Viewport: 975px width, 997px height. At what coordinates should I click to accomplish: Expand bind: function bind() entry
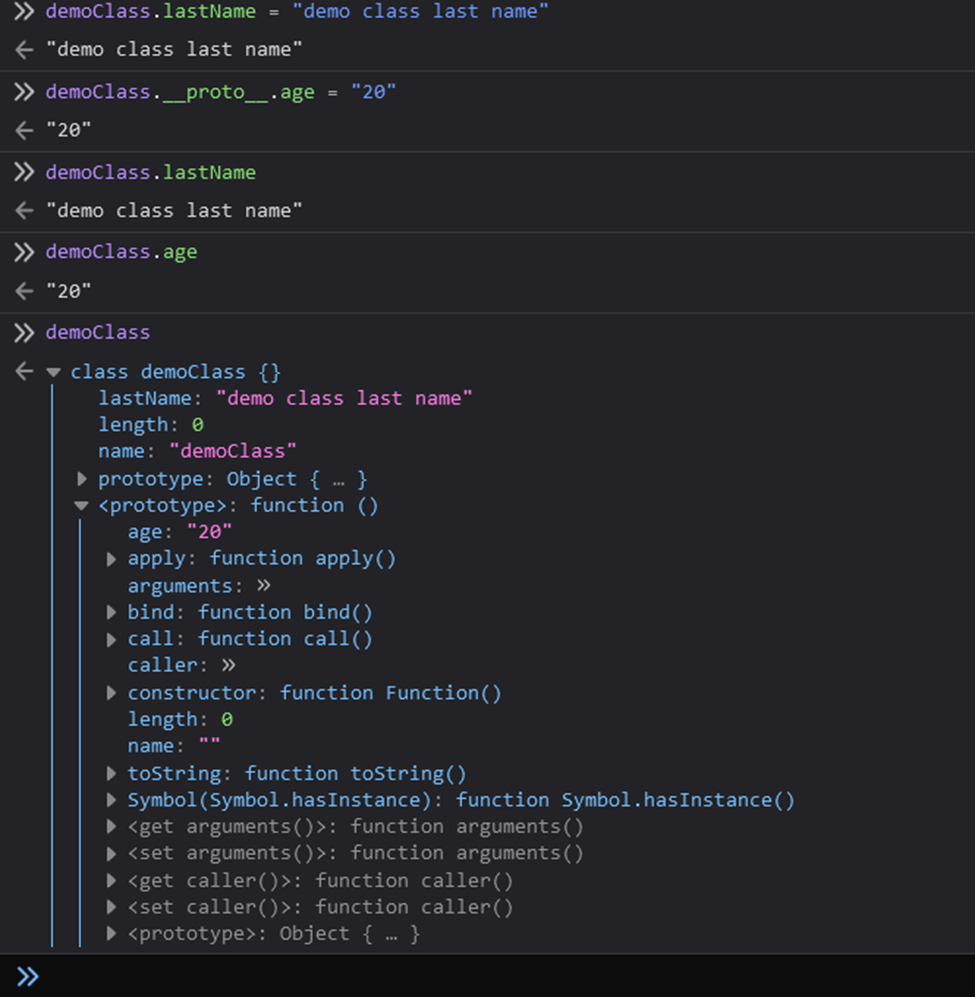[111, 612]
